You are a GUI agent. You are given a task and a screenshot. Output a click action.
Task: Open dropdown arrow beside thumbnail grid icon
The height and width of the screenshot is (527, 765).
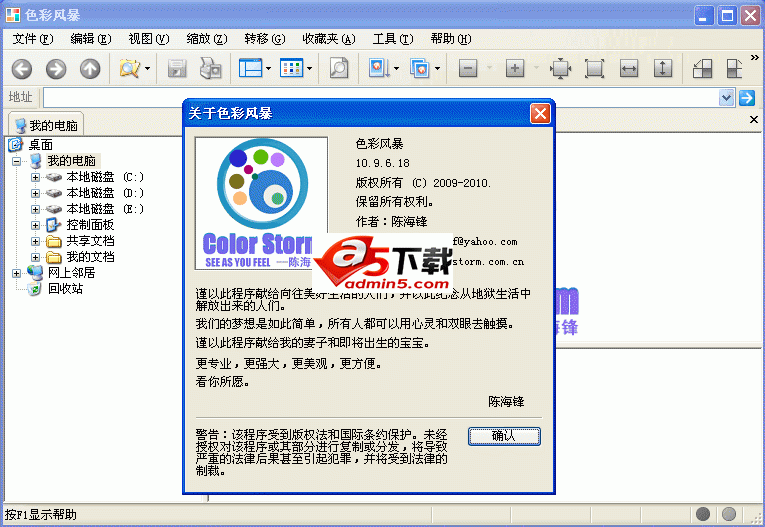point(309,69)
